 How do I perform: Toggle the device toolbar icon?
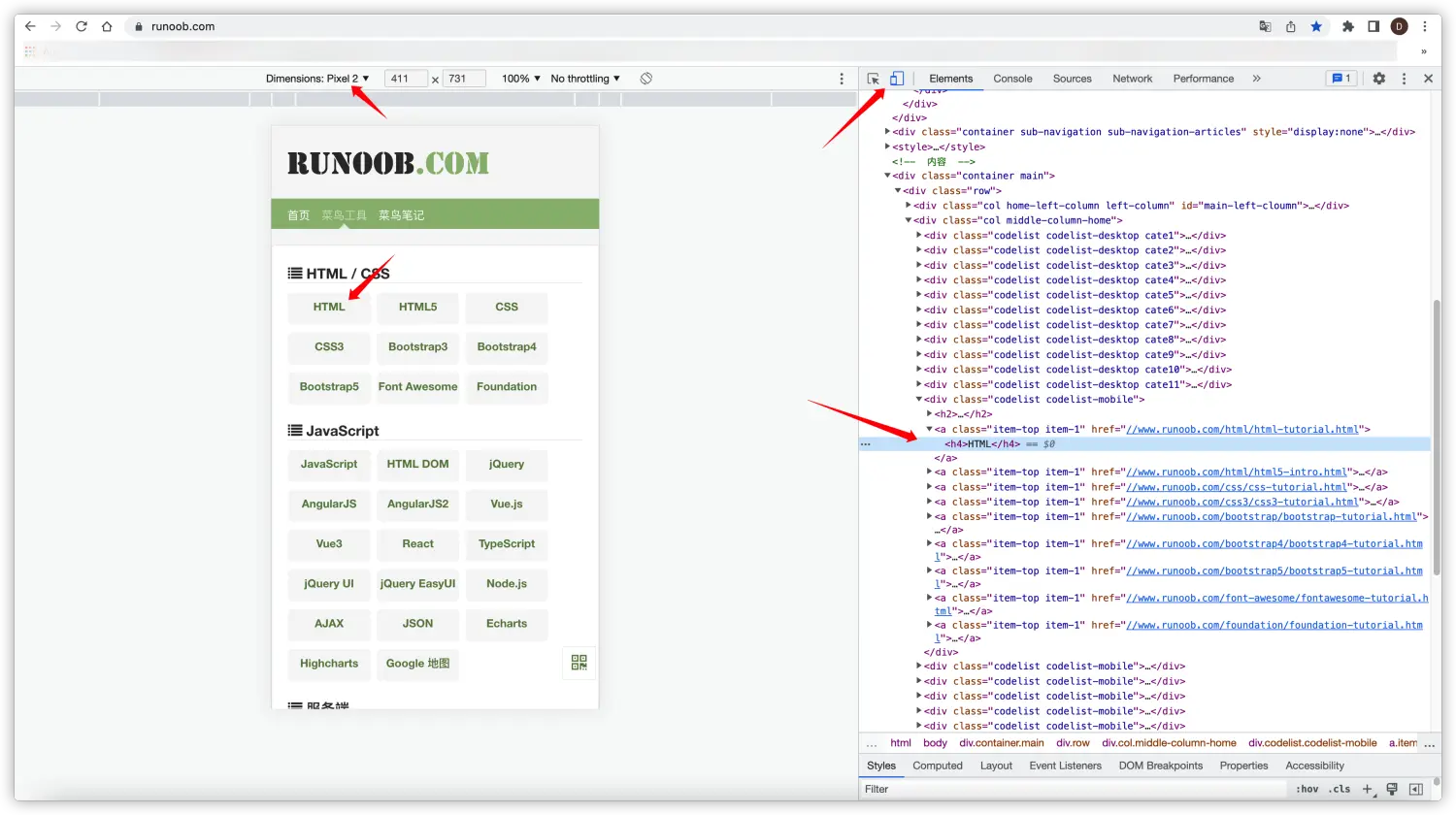pos(897,79)
